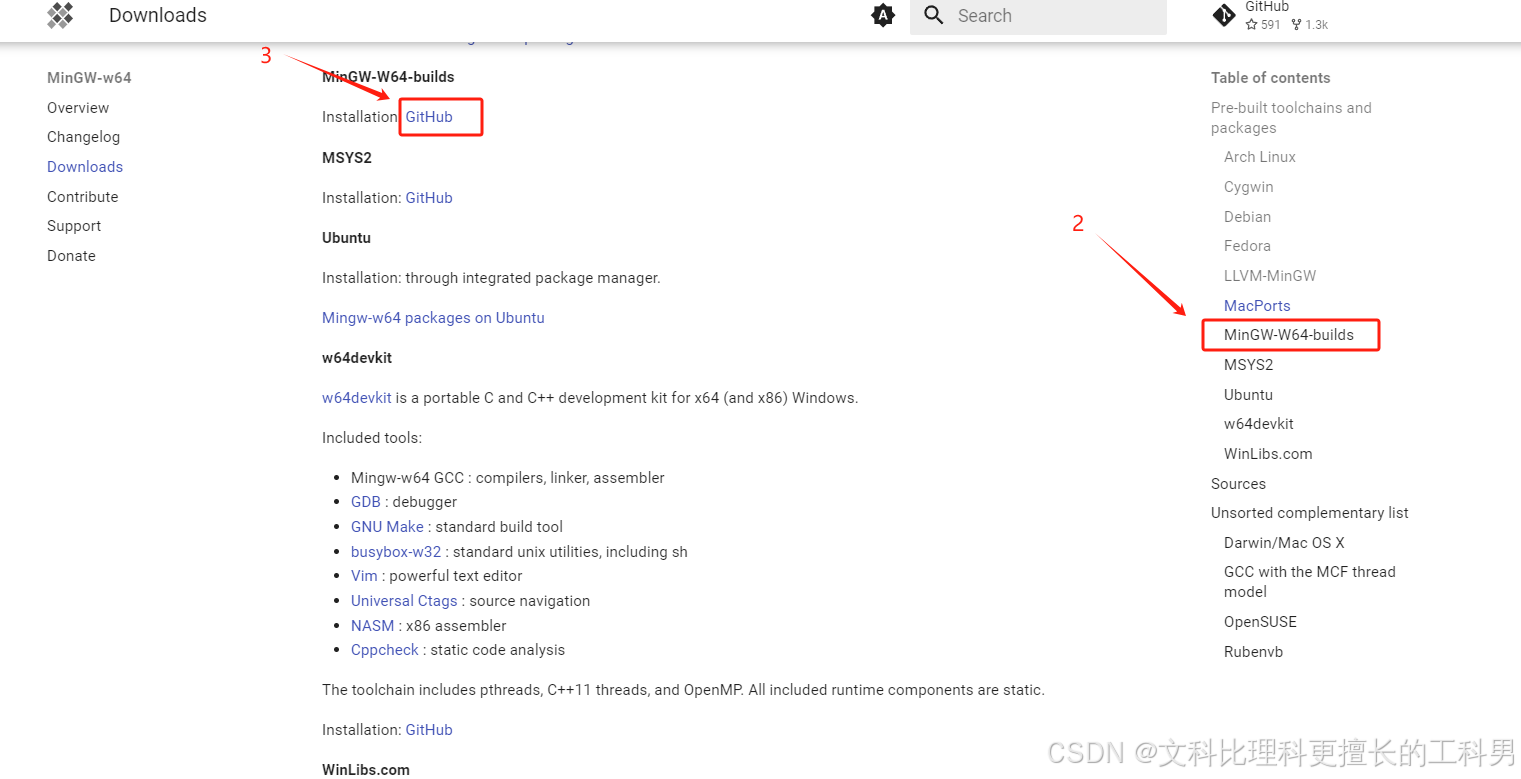
Task: Jump to WinLibs.com in table of contents
Action: [1268, 454]
